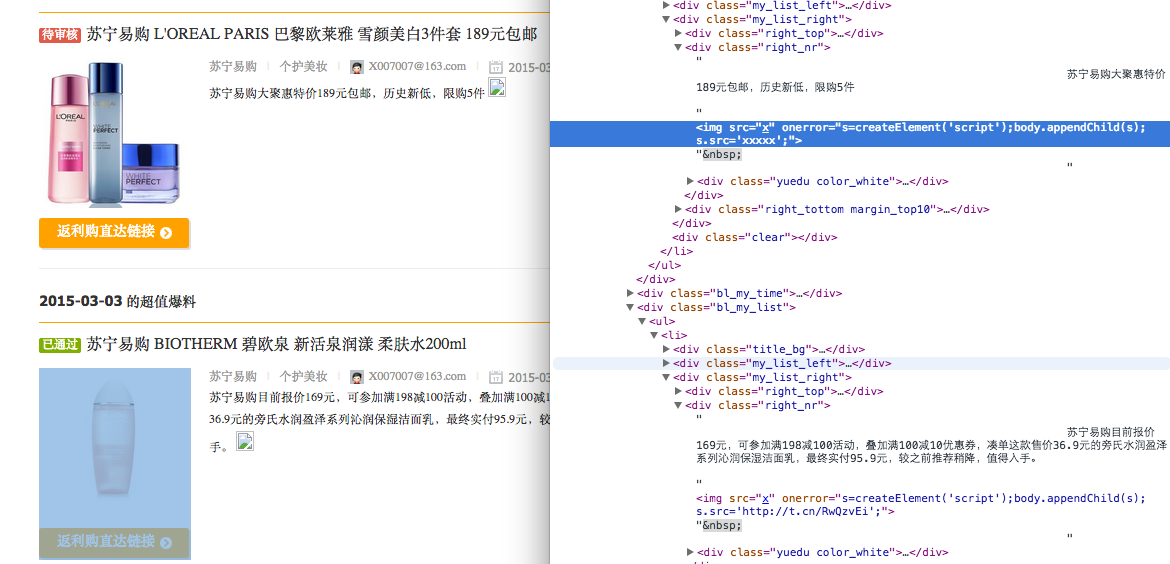This screenshot has width=1170, height=564.
Task: Collapse the second my_list_right div node
Action: 666,377
